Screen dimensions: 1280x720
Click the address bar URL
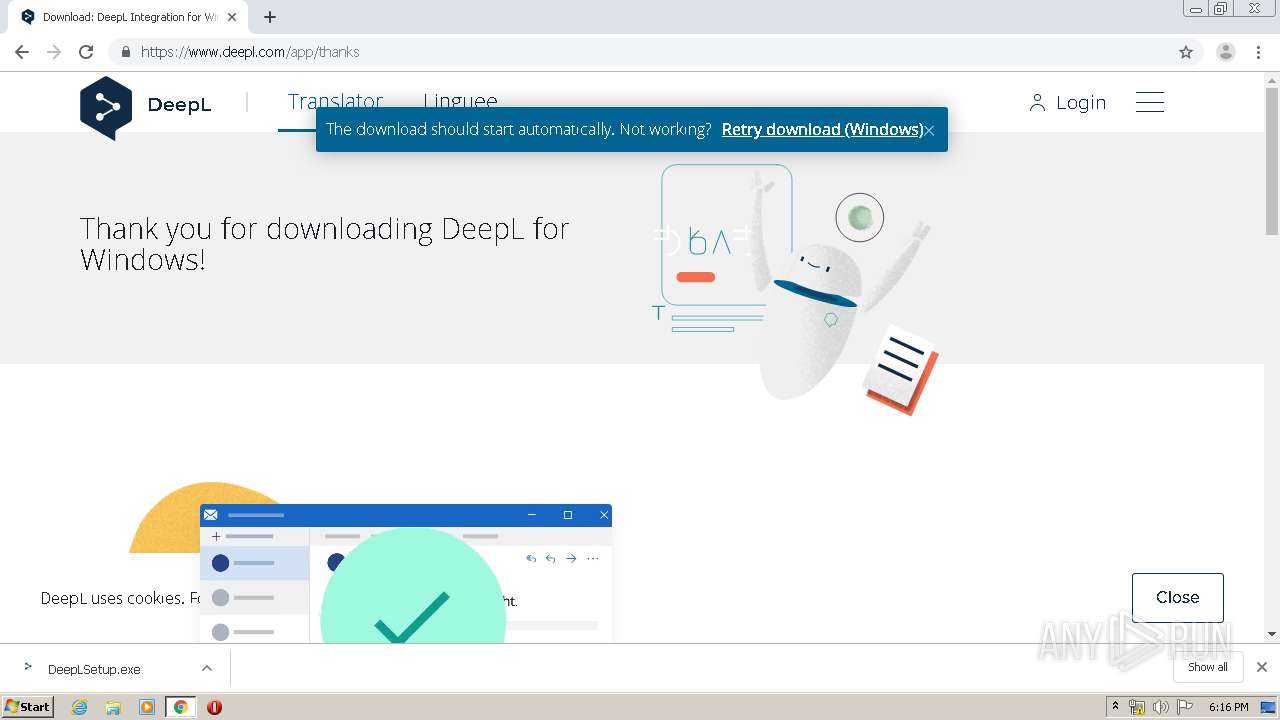coord(250,52)
